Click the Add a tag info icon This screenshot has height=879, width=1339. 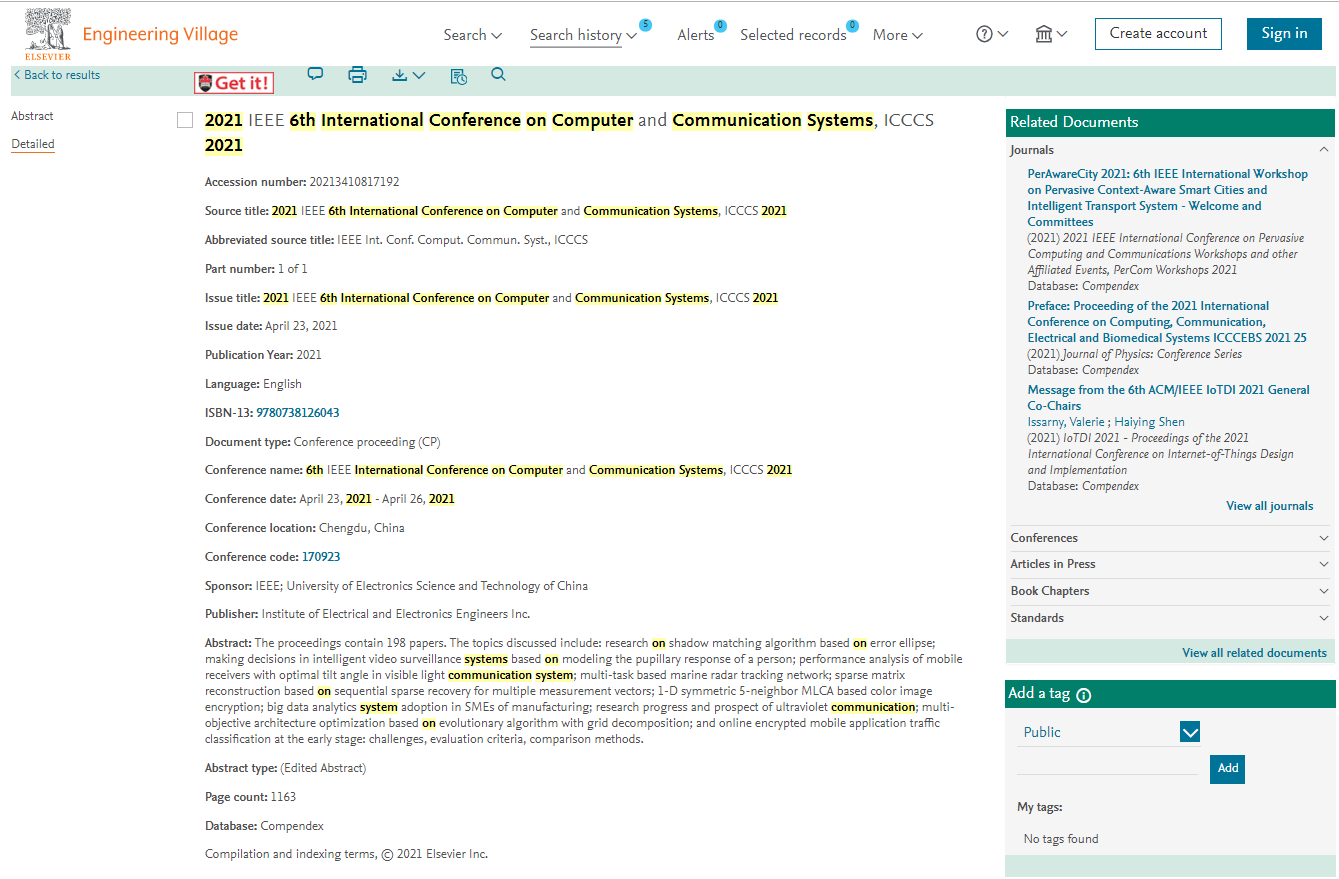click(1083, 695)
